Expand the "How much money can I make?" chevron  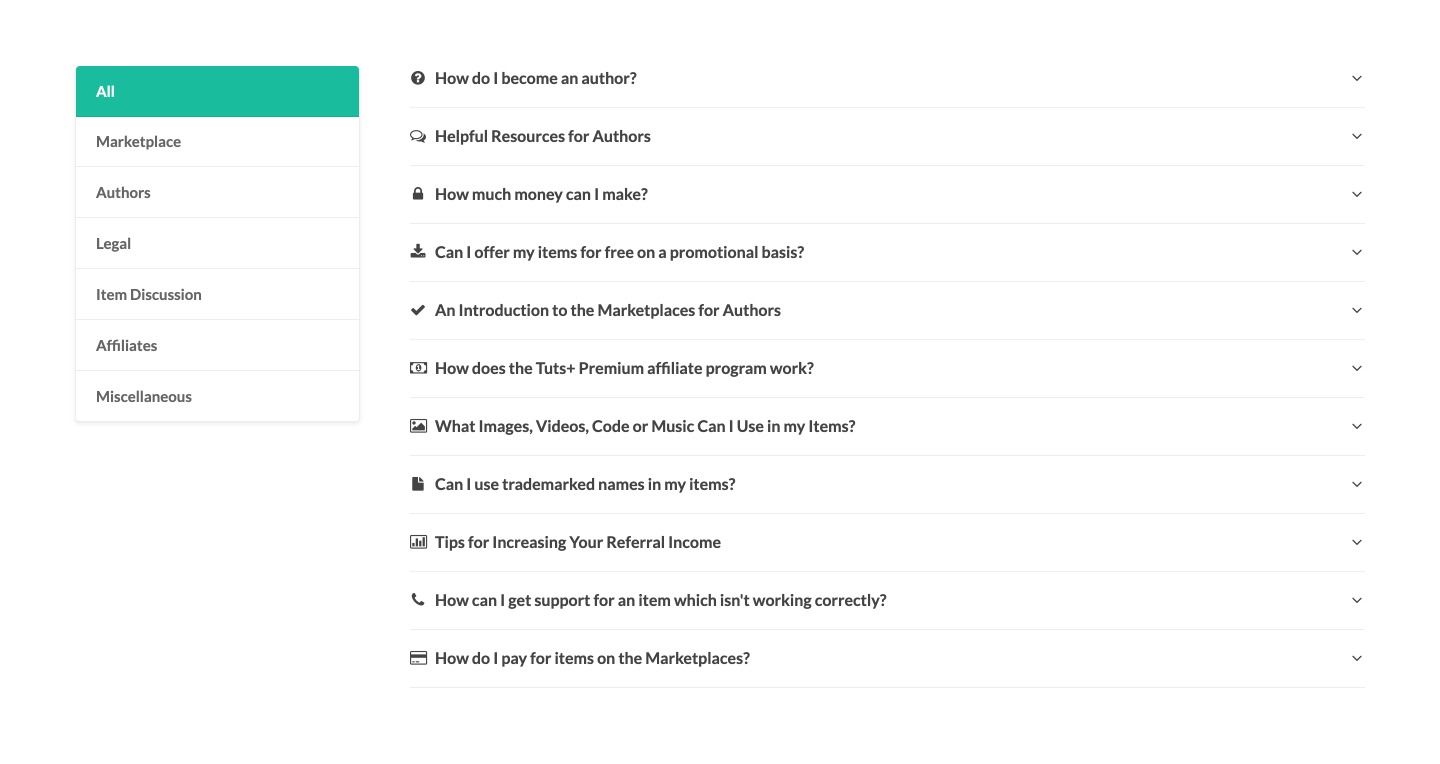point(1357,194)
